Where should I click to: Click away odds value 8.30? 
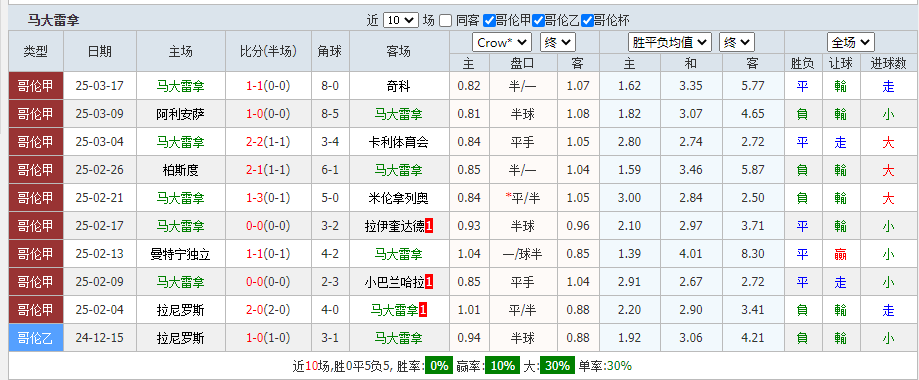pyautogui.click(x=753, y=254)
